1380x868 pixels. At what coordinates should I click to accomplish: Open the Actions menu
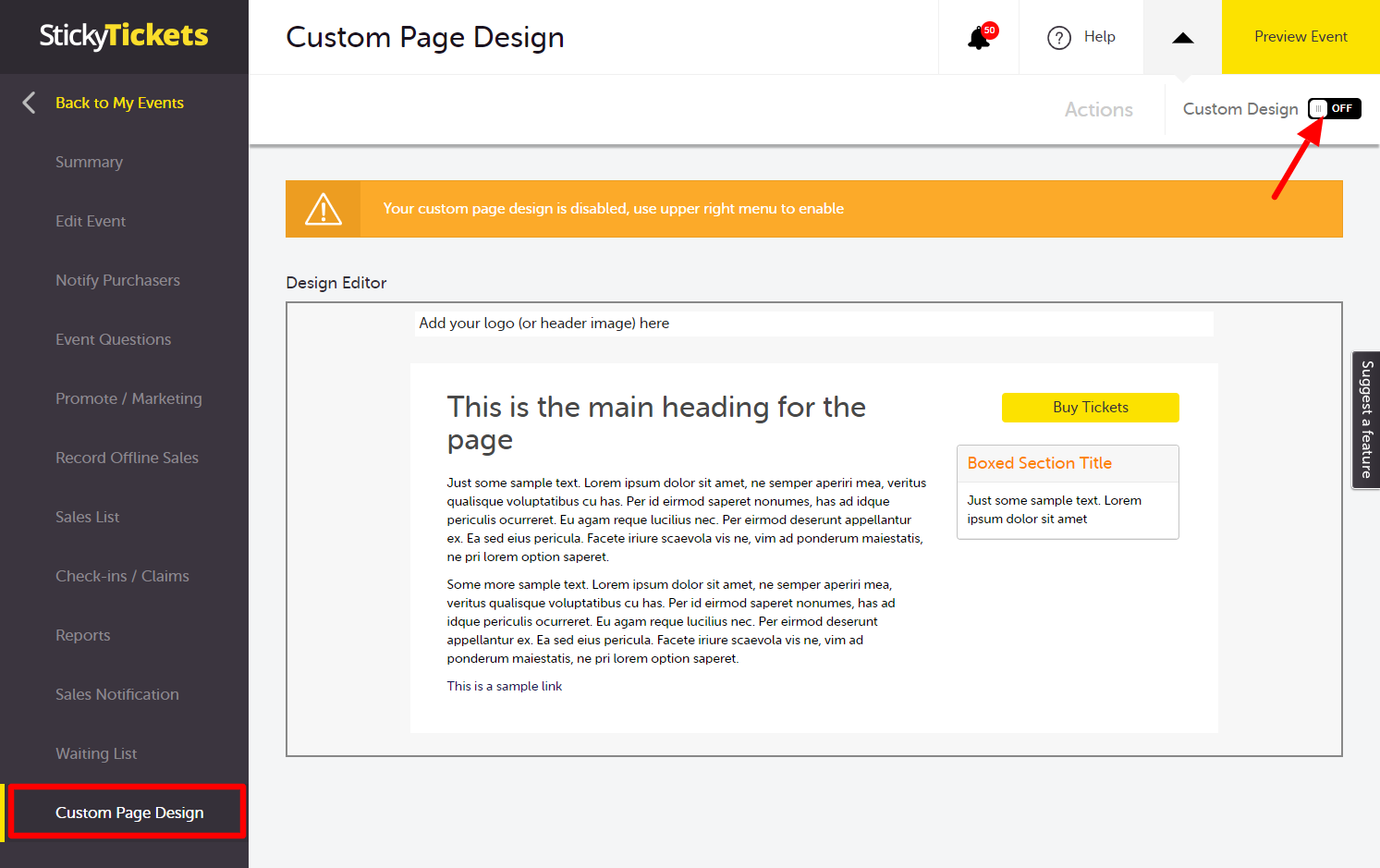(x=1098, y=109)
